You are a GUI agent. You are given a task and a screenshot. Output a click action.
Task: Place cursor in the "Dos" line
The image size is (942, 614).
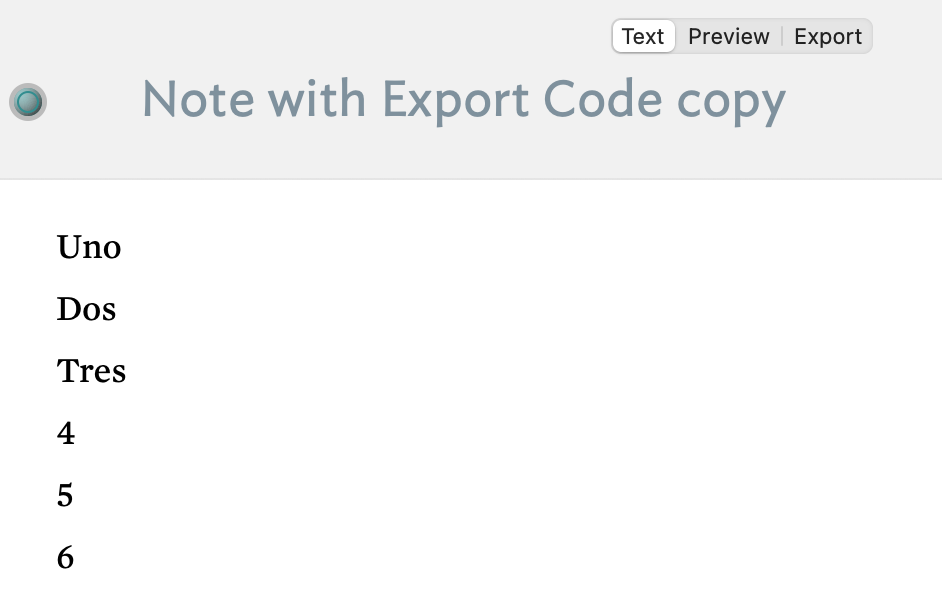tap(86, 309)
